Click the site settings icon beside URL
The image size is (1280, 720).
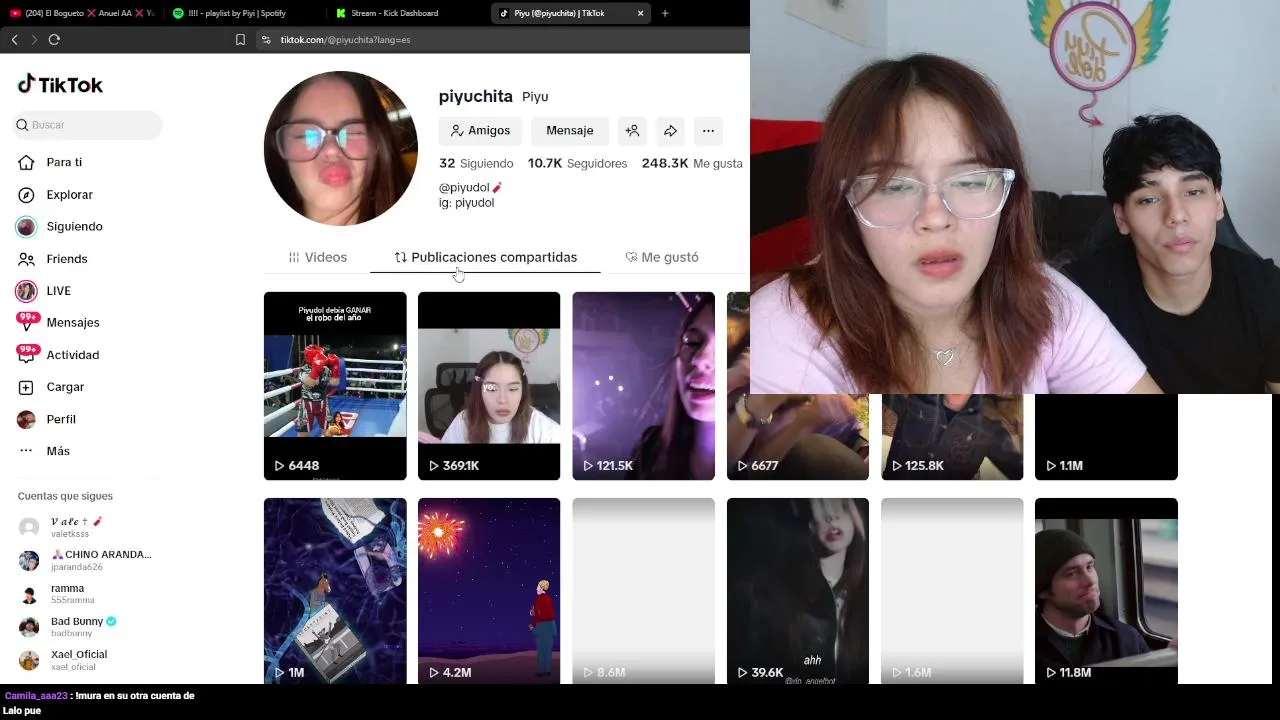tap(265, 39)
